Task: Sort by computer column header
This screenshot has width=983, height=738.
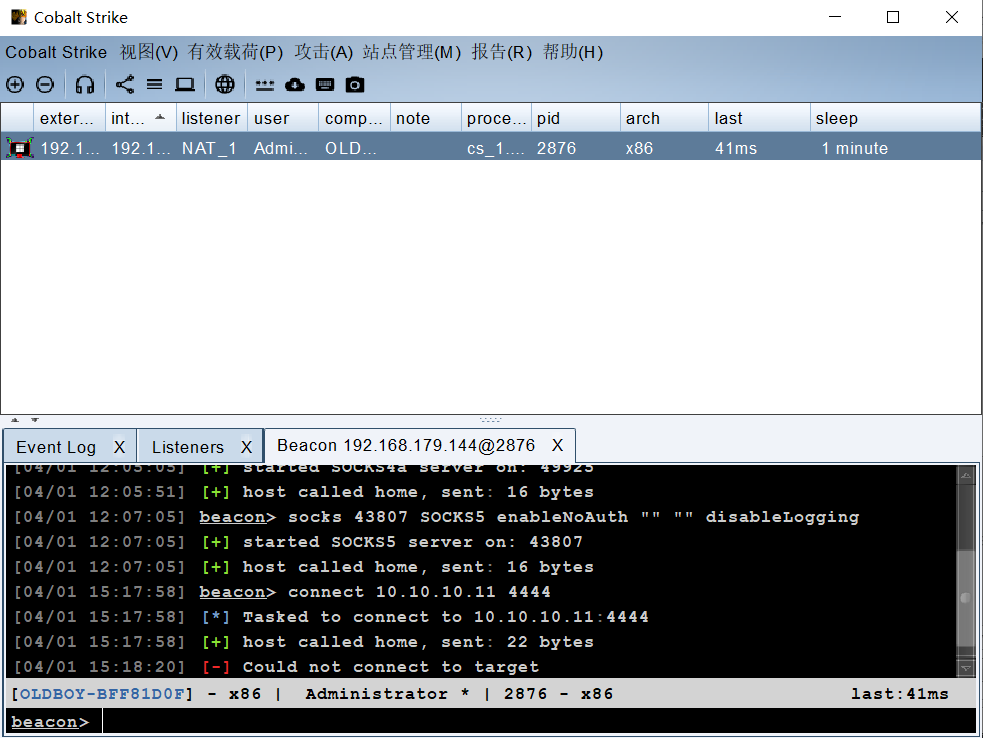Action: click(355, 118)
